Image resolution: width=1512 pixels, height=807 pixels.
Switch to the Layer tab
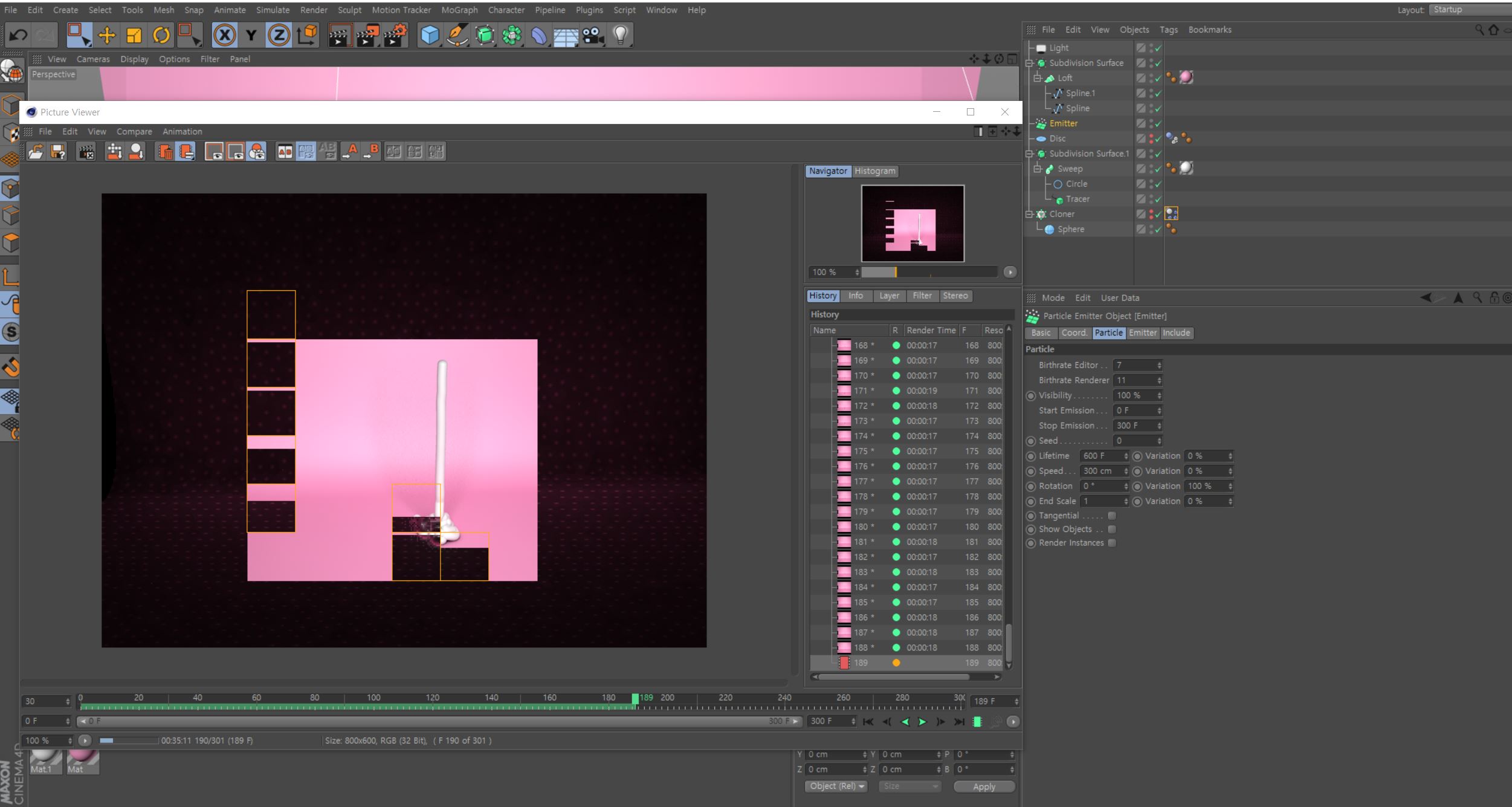[x=889, y=296]
